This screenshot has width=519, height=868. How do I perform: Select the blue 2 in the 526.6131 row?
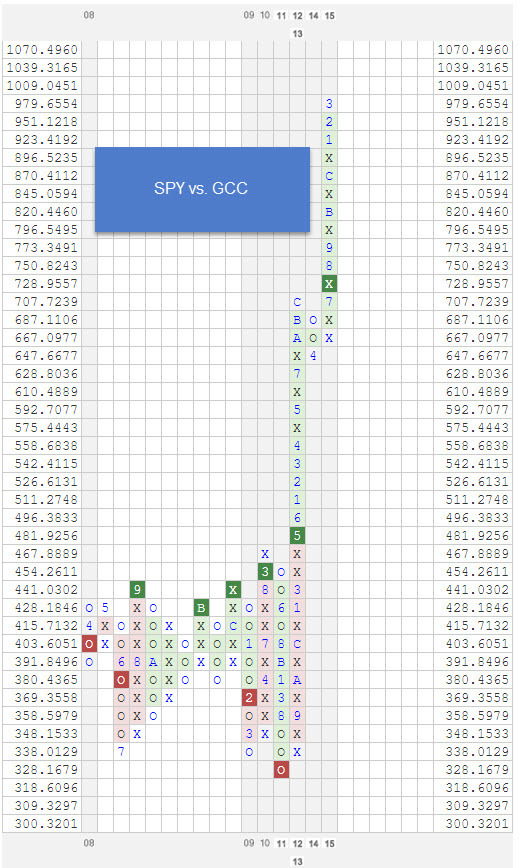[297, 482]
